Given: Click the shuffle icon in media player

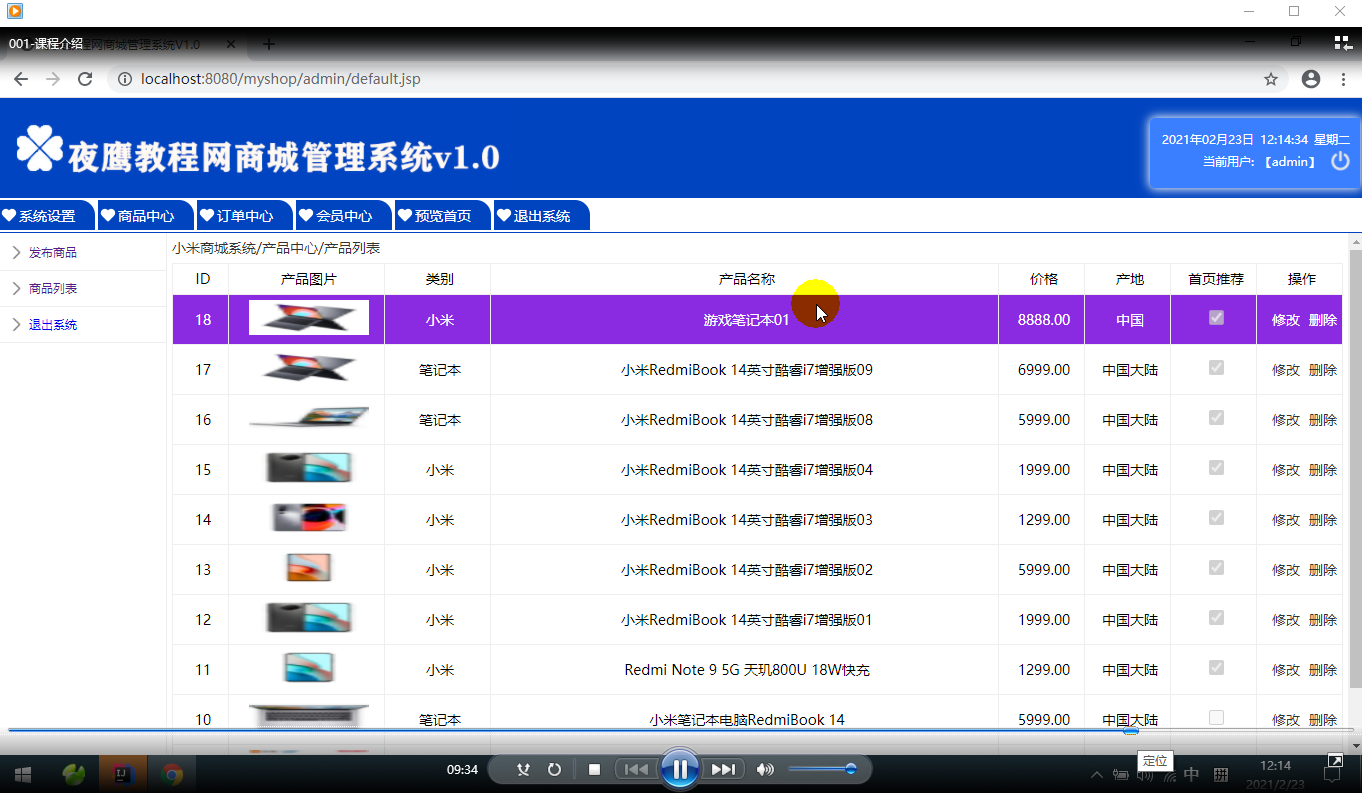Looking at the screenshot, I should pyautogui.click(x=522, y=769).
